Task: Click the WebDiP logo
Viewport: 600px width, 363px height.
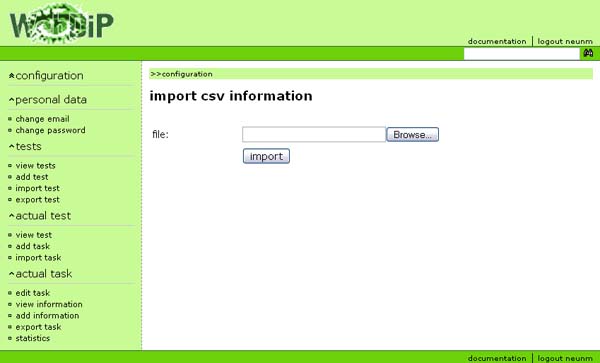Action: [62, 23]
